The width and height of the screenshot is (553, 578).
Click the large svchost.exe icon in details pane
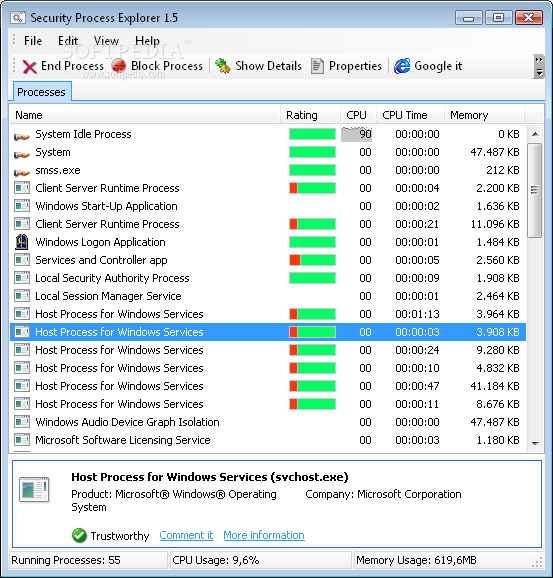pyautogui.click(x=34, y=490)
